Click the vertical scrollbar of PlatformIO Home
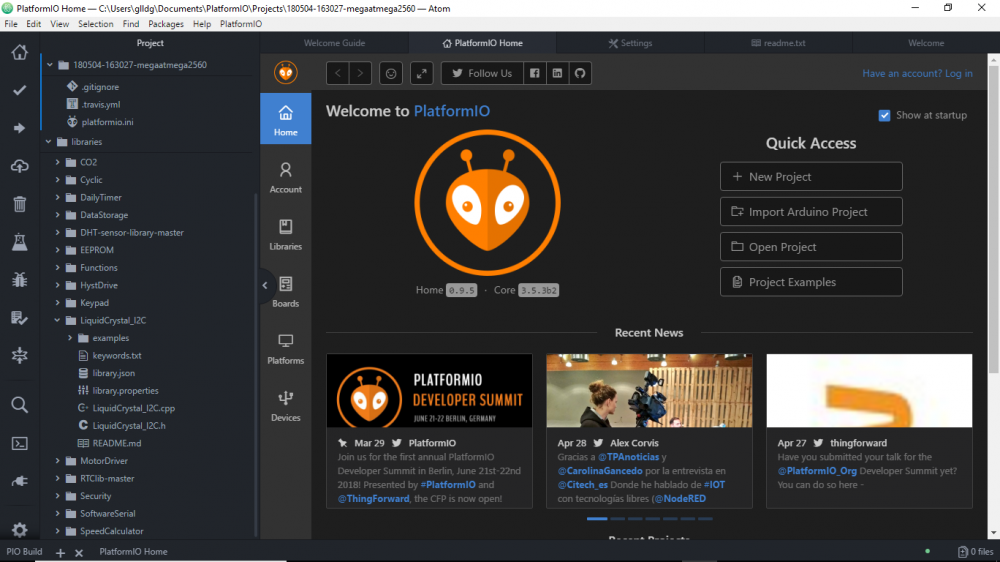Screen dimensions: 1000x562 coord(993,220)
